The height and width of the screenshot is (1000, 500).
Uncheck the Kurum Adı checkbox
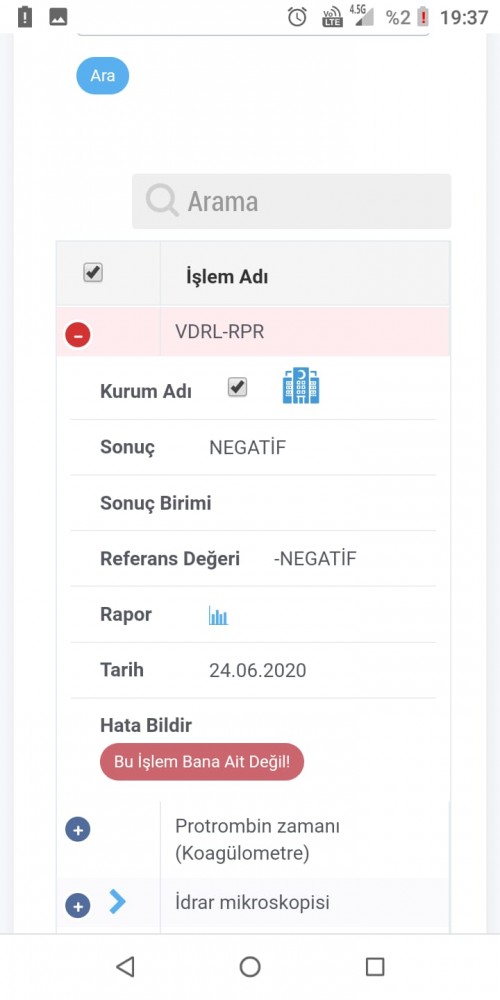(238, 387)
